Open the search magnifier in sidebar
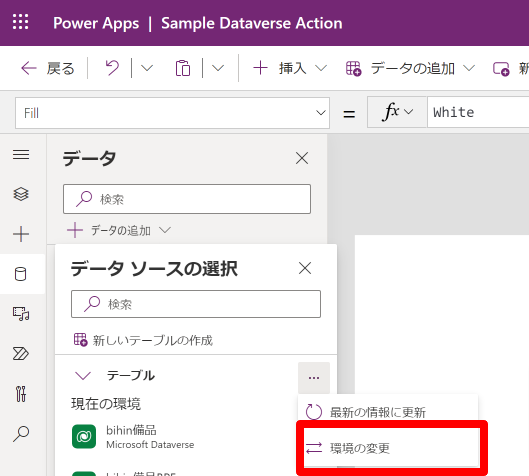Image resolution: width=529 pixels, height=476 pixels. 21,433
